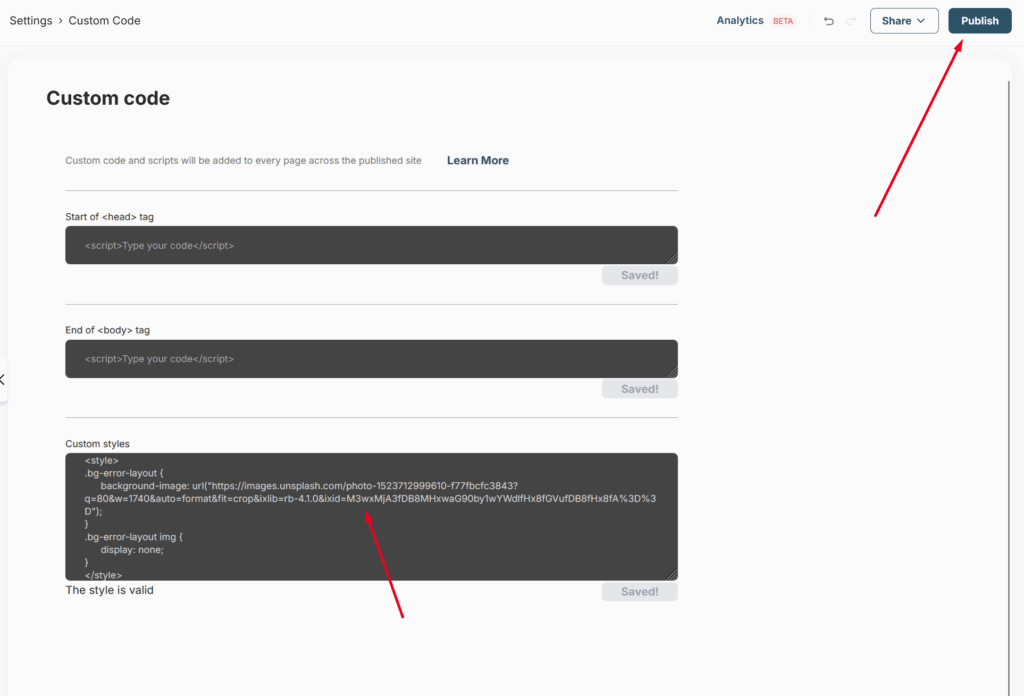1024x696 pixels.
Task: Click resize handle of body tag code box
Action: (672, 373)
